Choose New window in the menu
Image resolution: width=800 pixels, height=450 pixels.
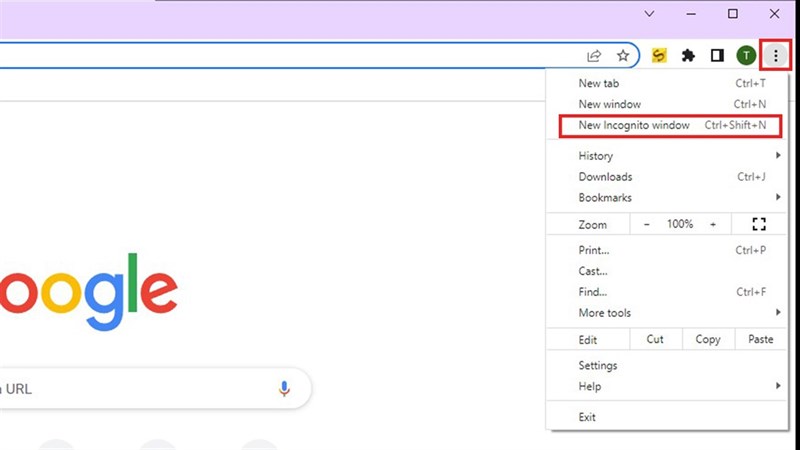point(667,104)
